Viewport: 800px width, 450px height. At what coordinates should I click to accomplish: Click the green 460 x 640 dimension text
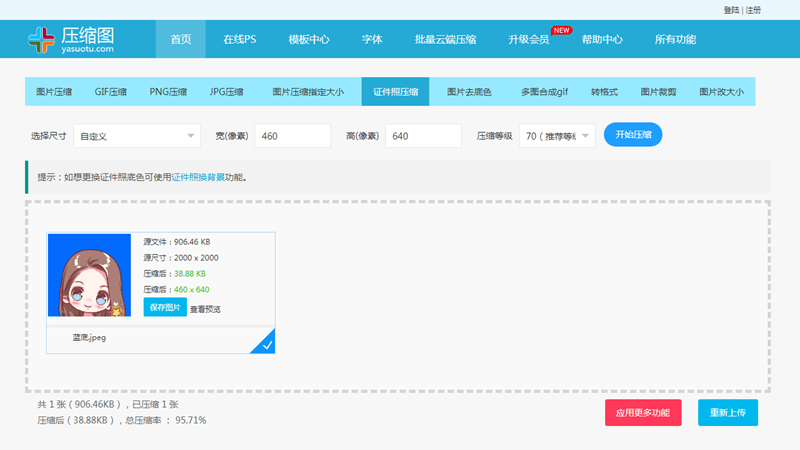pyautogui.click(x=191, y=289)
